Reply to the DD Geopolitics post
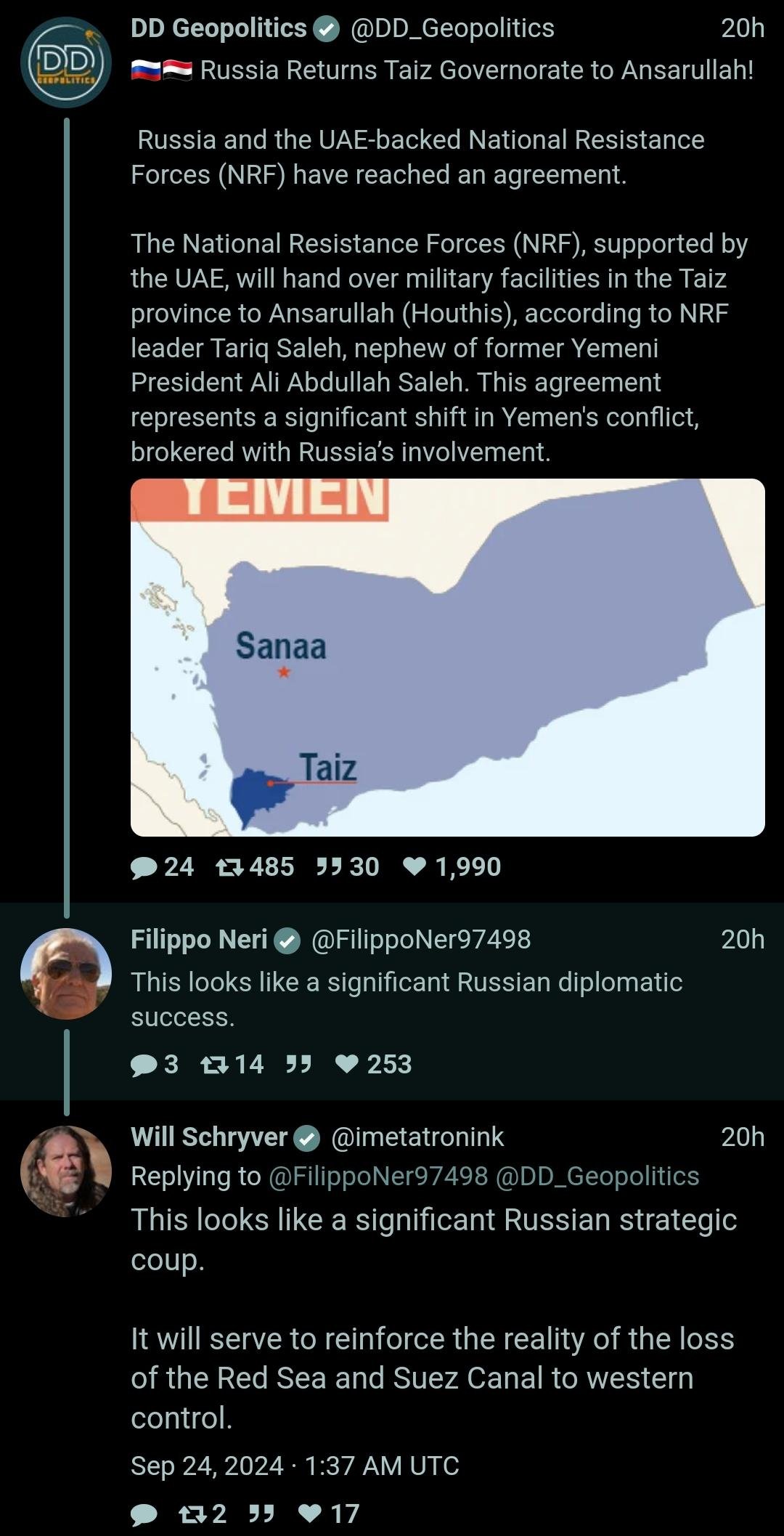The height and width of the screenshot is (1536, 784). (144, 866)
